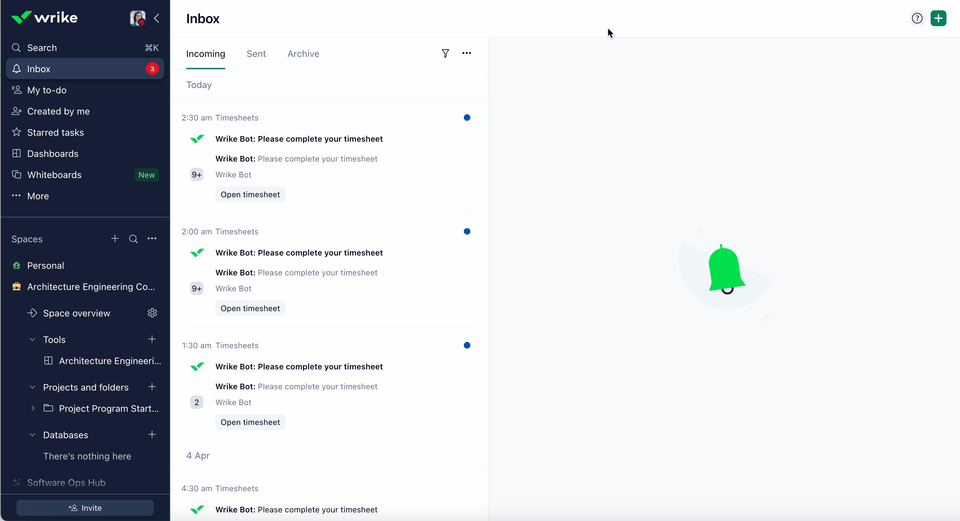Open Space overview
960x521 pixels.
point(77,313)
